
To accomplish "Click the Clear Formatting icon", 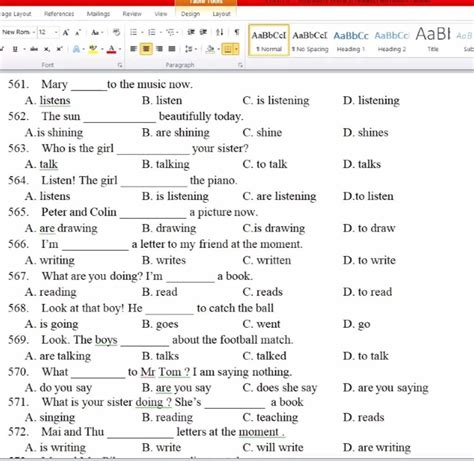I will (x=116, y=32).
